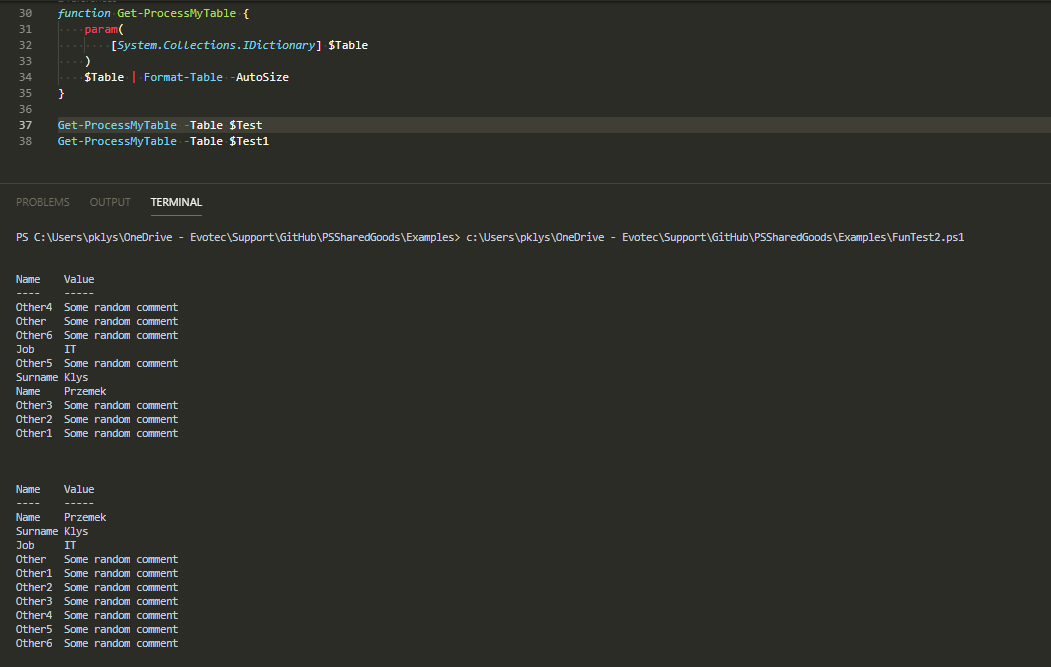Image resolution: width=1051 pixels, height=667 pixels.
Task: Click the Name Przemek value in terminal output
Action: (x=85, y=390)
